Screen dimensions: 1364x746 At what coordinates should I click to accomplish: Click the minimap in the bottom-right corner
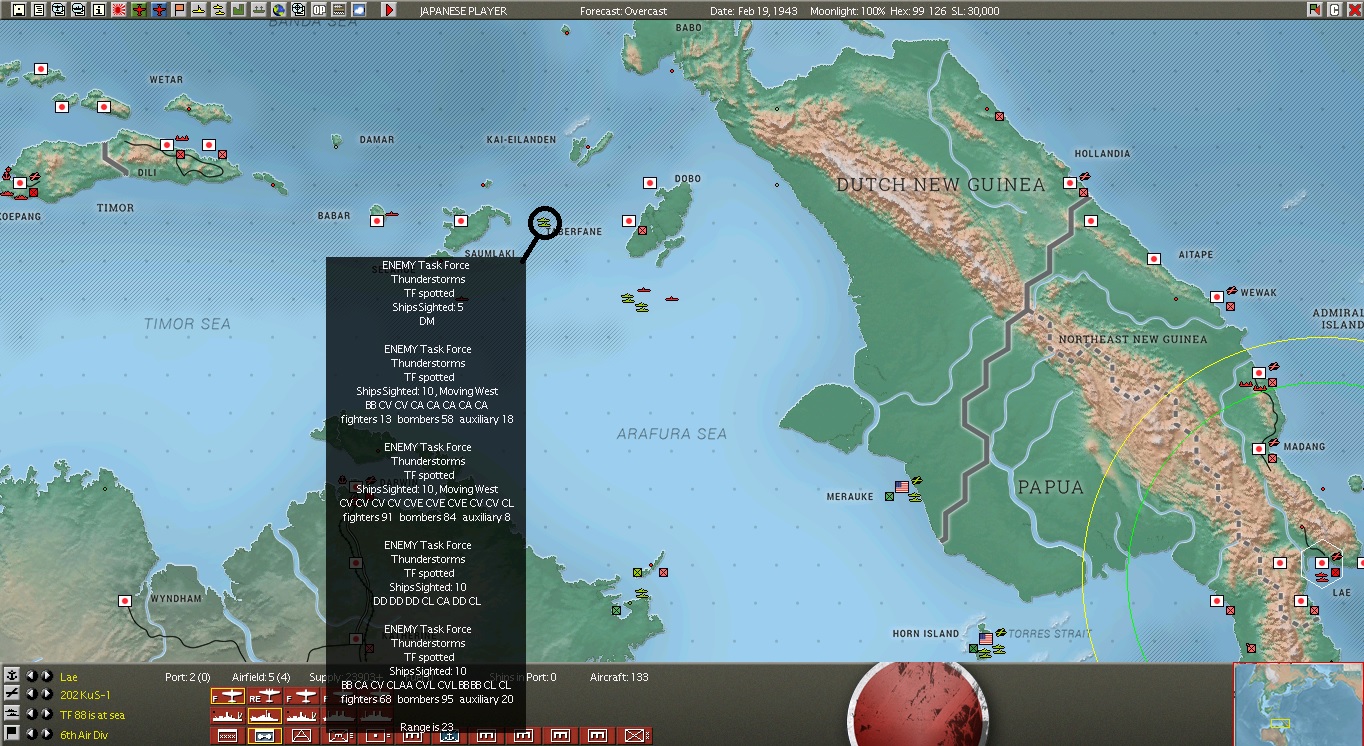click(1298, 704)
